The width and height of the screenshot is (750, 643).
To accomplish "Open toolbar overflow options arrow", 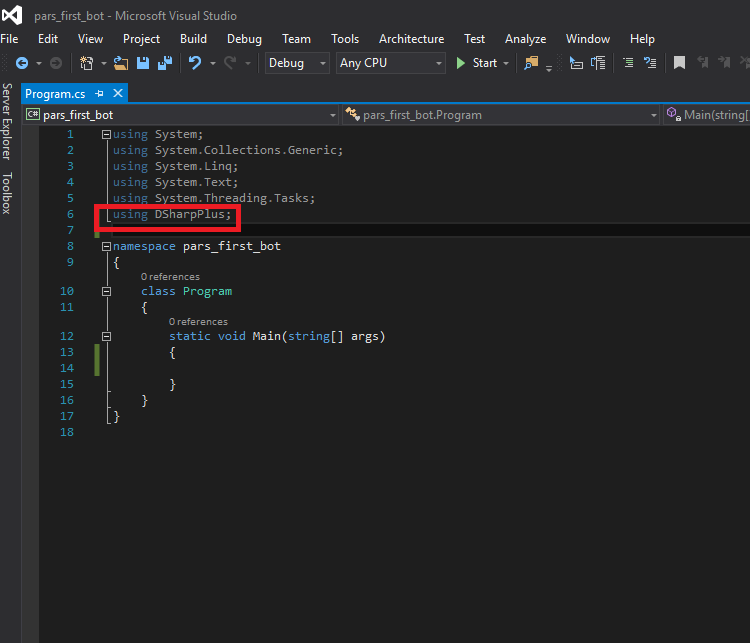I will tap(549, 69).
